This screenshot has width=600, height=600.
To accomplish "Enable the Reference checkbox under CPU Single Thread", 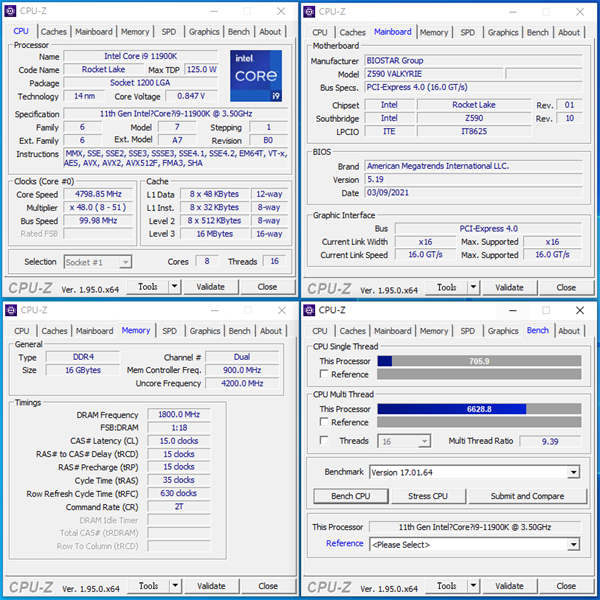I will [324, 374].
